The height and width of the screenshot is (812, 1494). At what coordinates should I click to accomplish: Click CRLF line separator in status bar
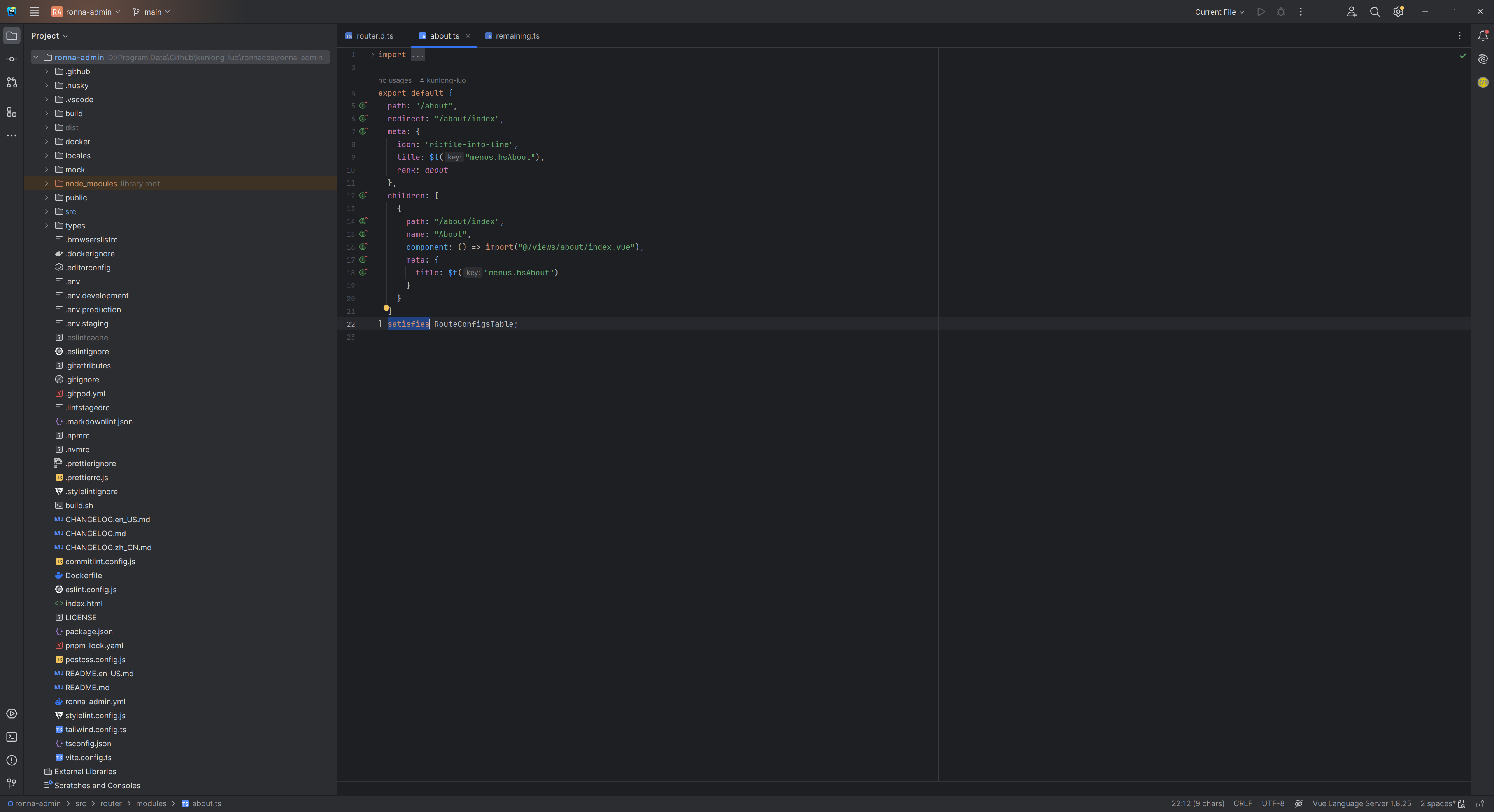pyautogui.click(x=1243, y=804)
